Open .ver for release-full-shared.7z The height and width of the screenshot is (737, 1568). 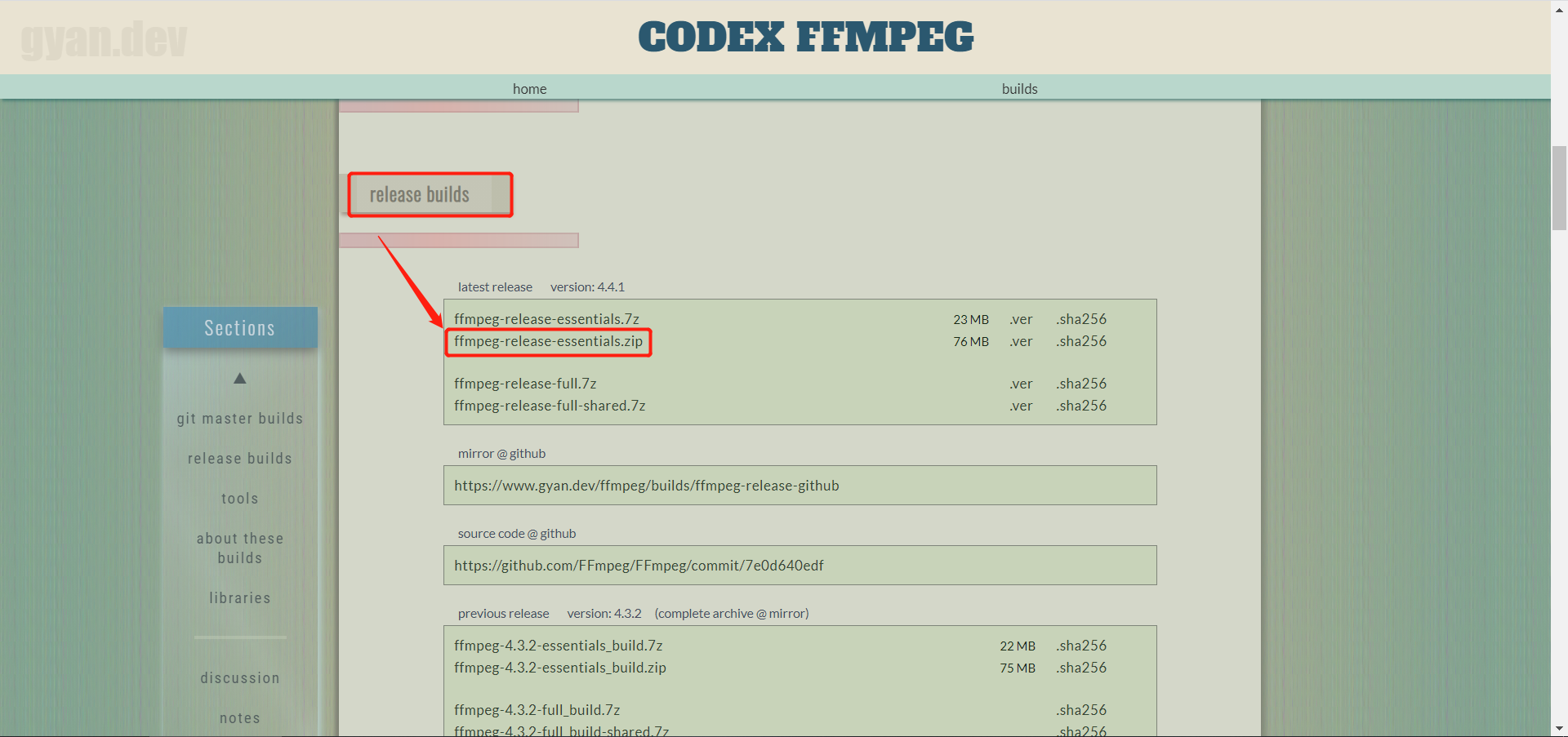(1021, 406)
